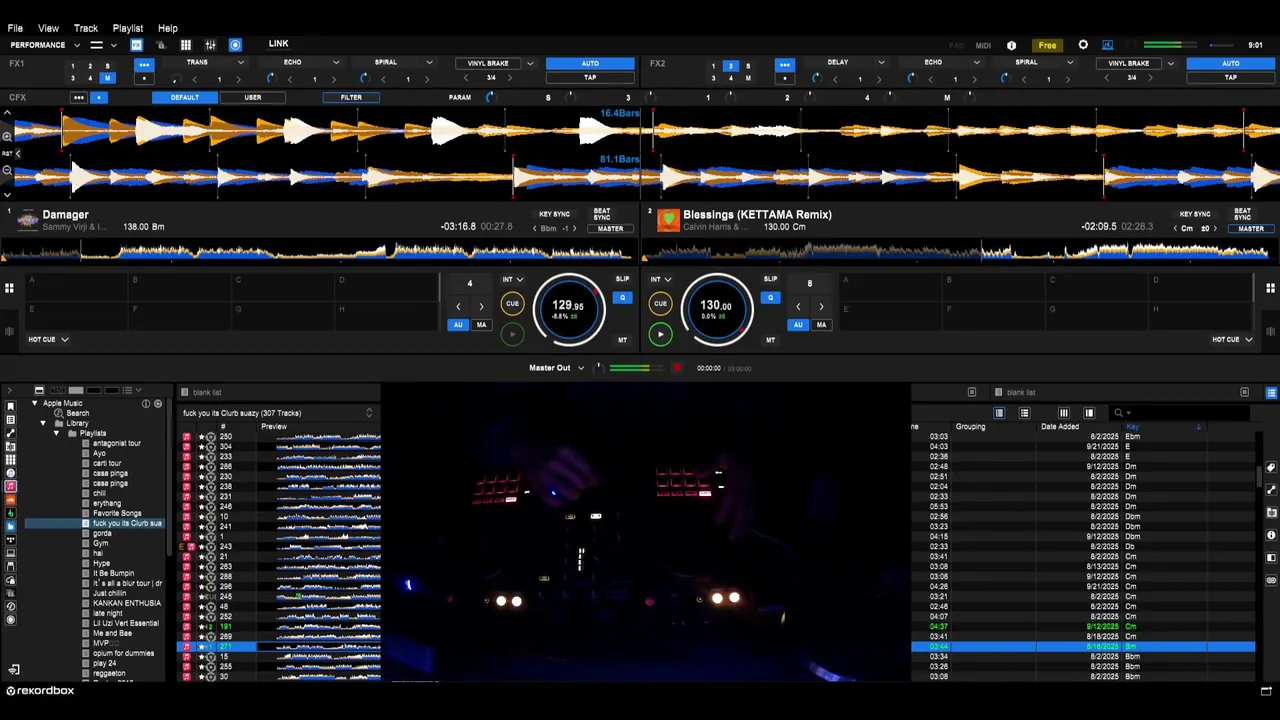Click the LINK button

click(278, 44)
